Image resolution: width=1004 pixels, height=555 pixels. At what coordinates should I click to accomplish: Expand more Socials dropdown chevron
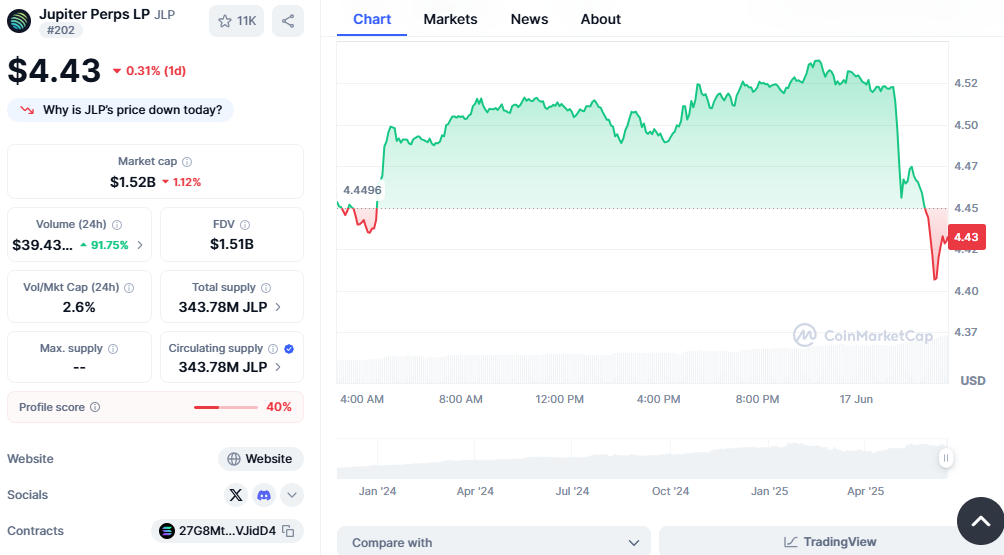click(292, 495)
